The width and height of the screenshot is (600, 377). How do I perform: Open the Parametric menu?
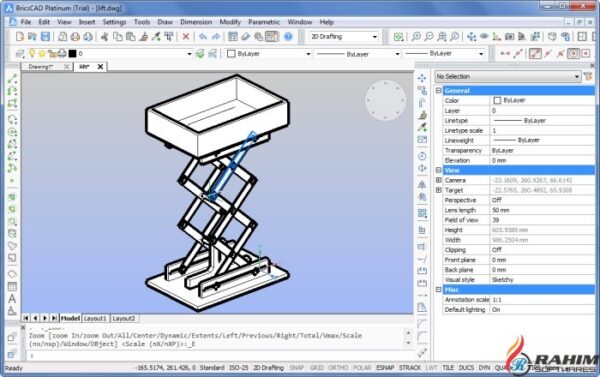(x=264, y=22)
